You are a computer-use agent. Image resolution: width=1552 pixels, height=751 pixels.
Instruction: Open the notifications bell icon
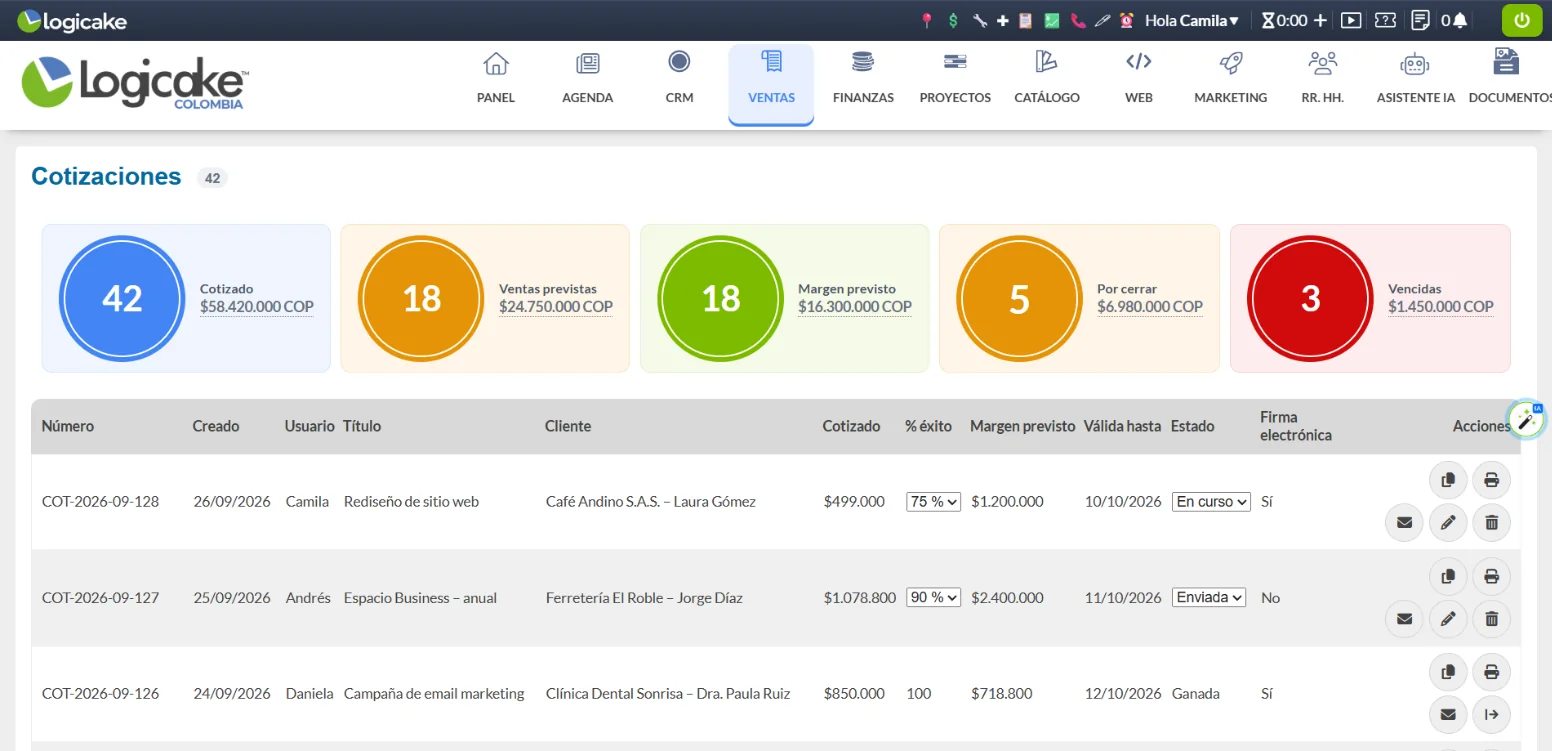1461,20
